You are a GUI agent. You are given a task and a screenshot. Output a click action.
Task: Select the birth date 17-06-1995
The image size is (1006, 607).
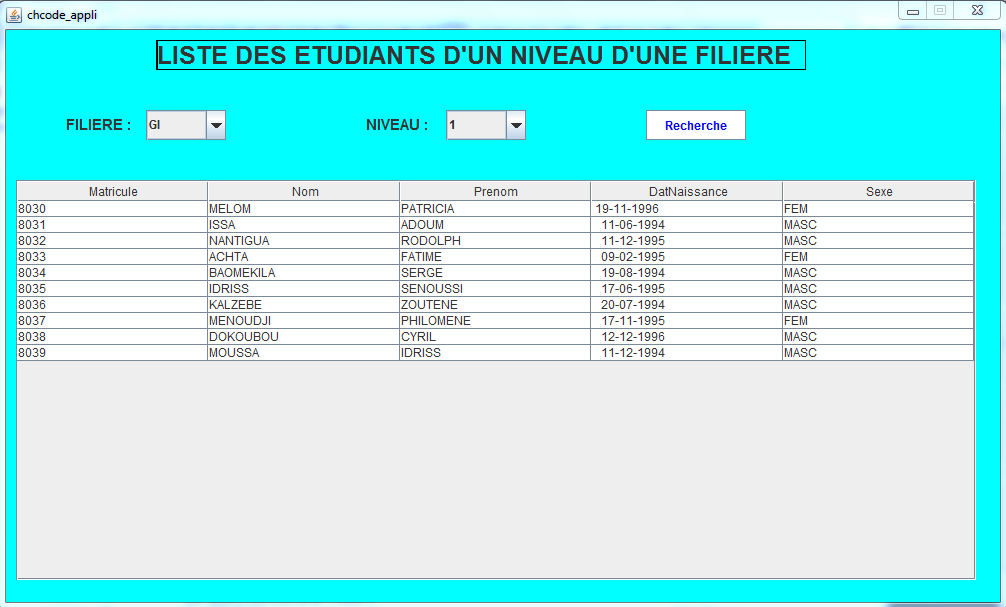click(686, 289)
